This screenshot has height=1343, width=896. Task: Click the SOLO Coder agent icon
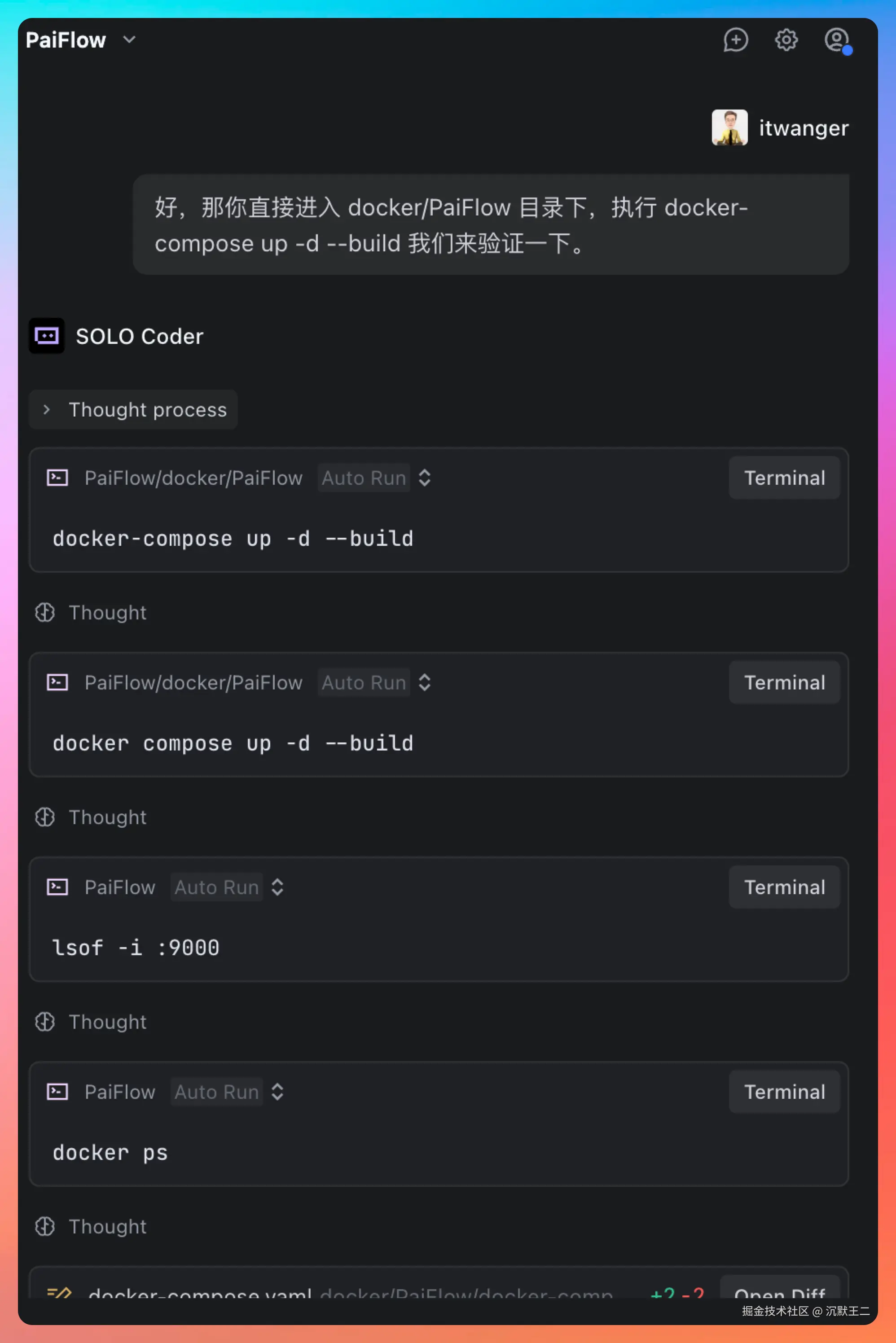pyautogui.click(x=47, y=336)
